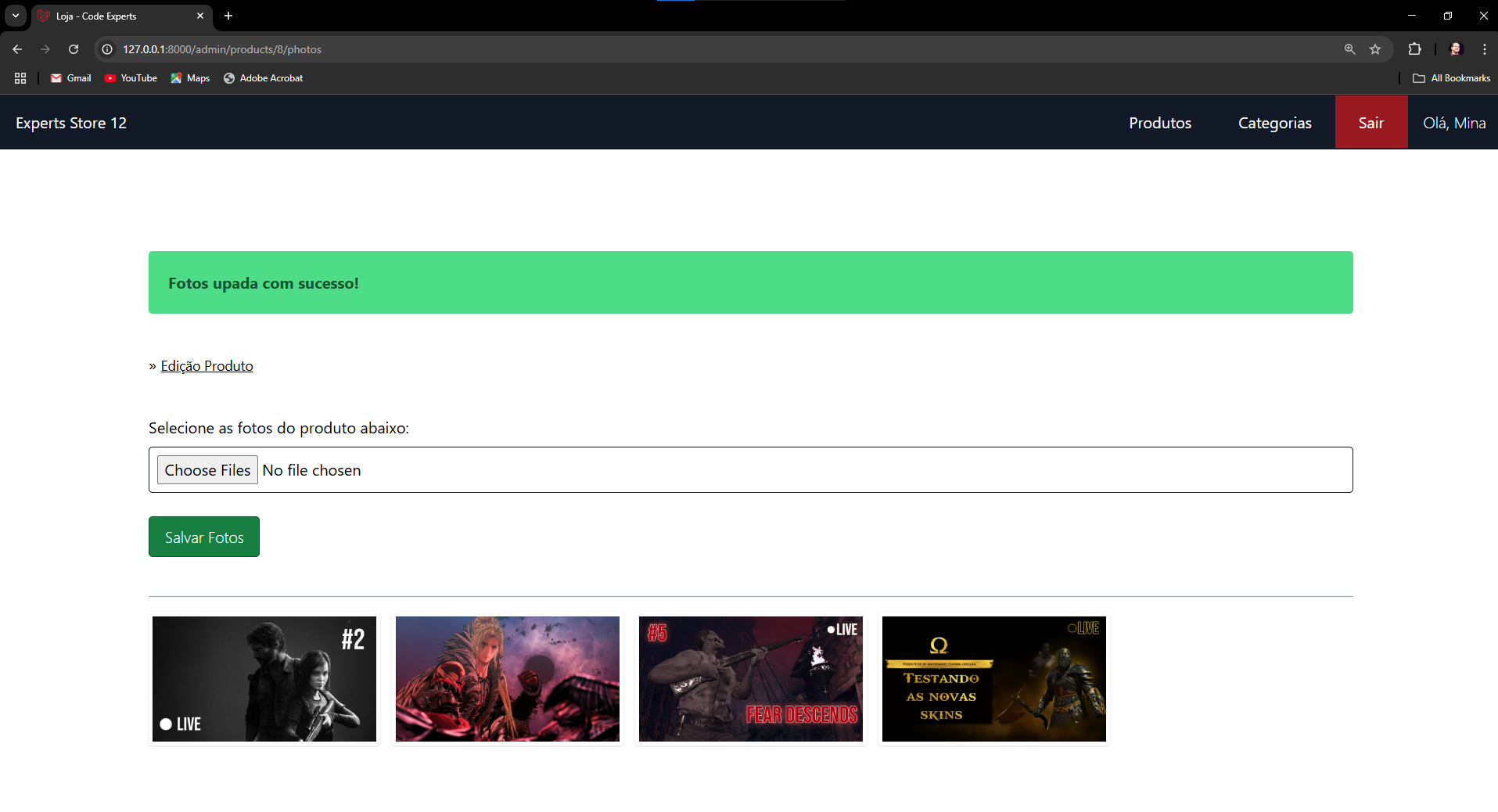Click the red Sair logout button
Image resolution: width=1498 pixels, height=812 pixels.
click(x=1370, y=123)
